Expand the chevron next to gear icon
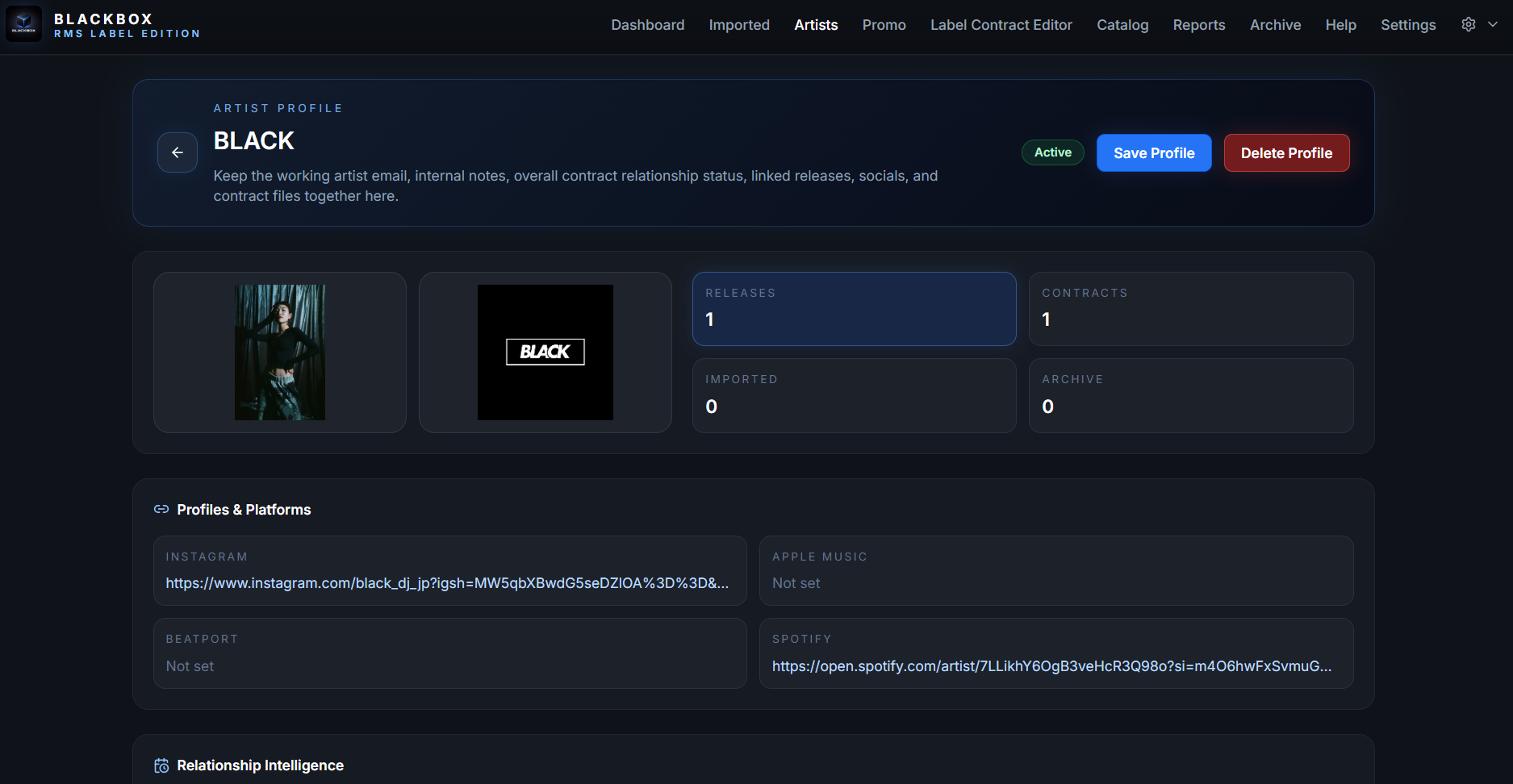This screenshot has height=784, width=1513. pyautogui.click(x=1493, y=24)
